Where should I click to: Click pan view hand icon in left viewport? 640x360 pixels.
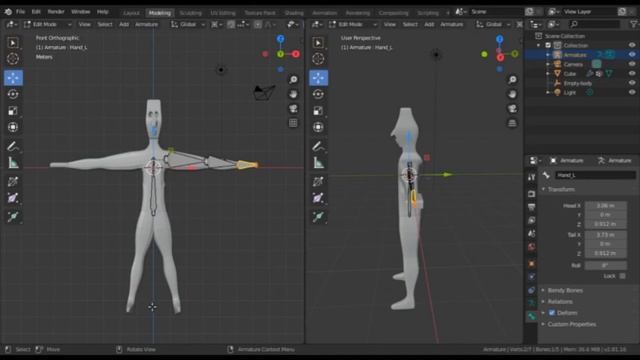pyautogui.click(x=293, y=94)
